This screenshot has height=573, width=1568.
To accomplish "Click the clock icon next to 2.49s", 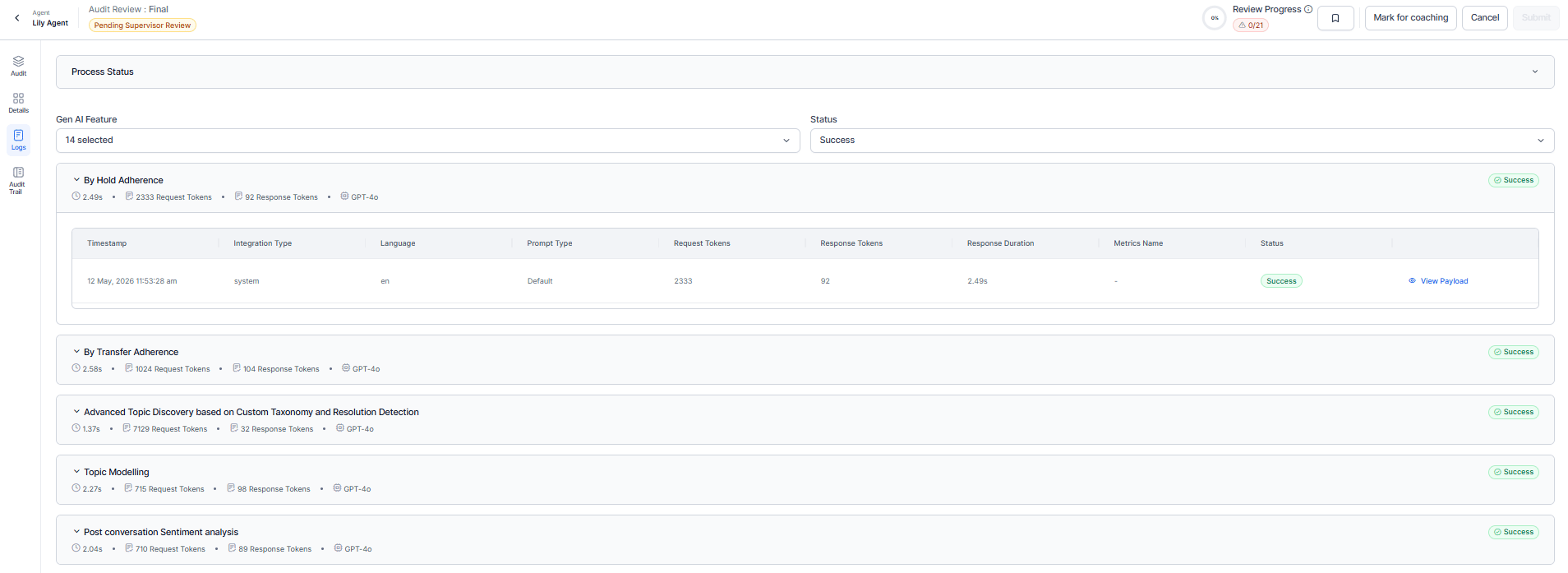I will coord(76,196).
